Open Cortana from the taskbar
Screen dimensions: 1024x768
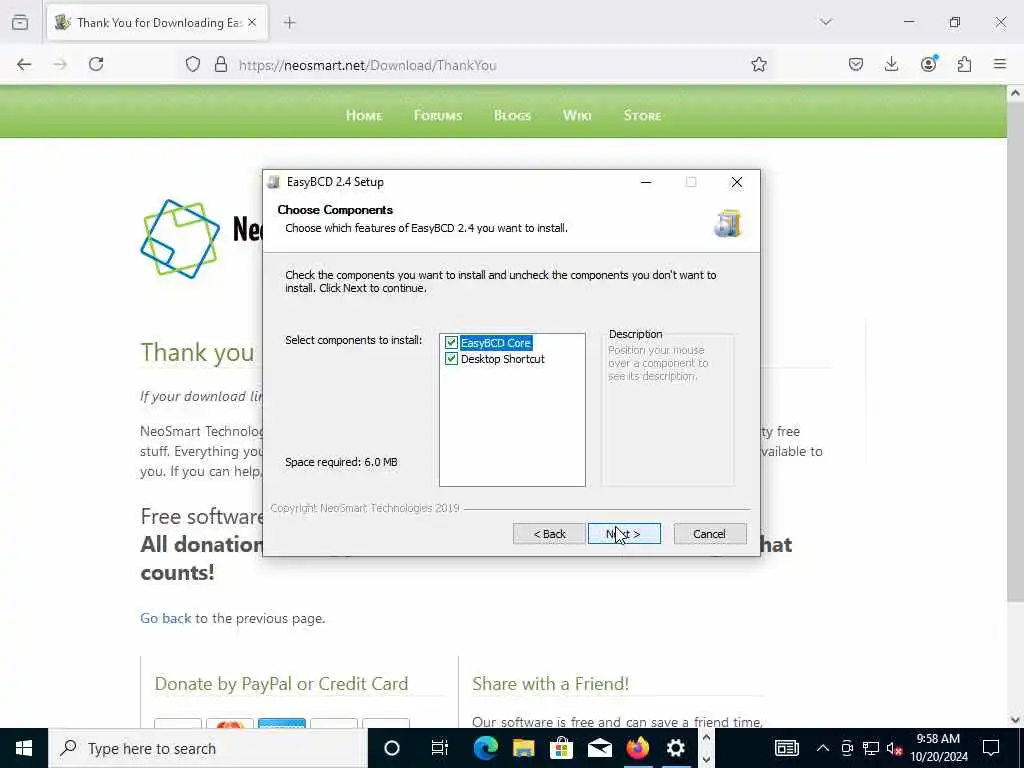tap(392, 748)
